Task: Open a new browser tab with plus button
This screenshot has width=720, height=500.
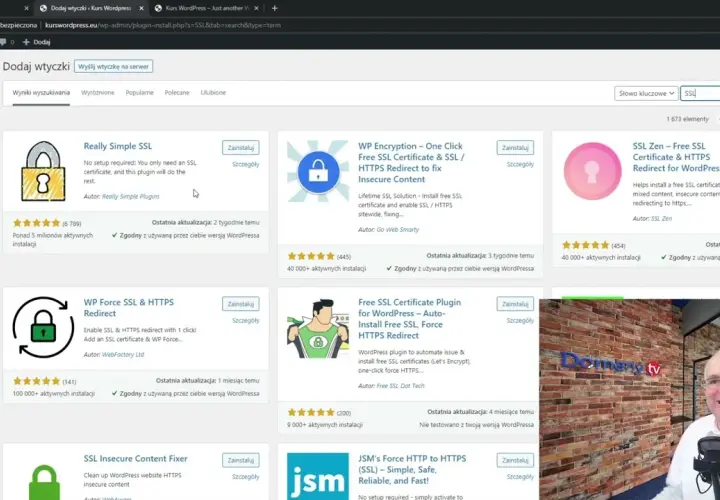Action: coord(274,8)
